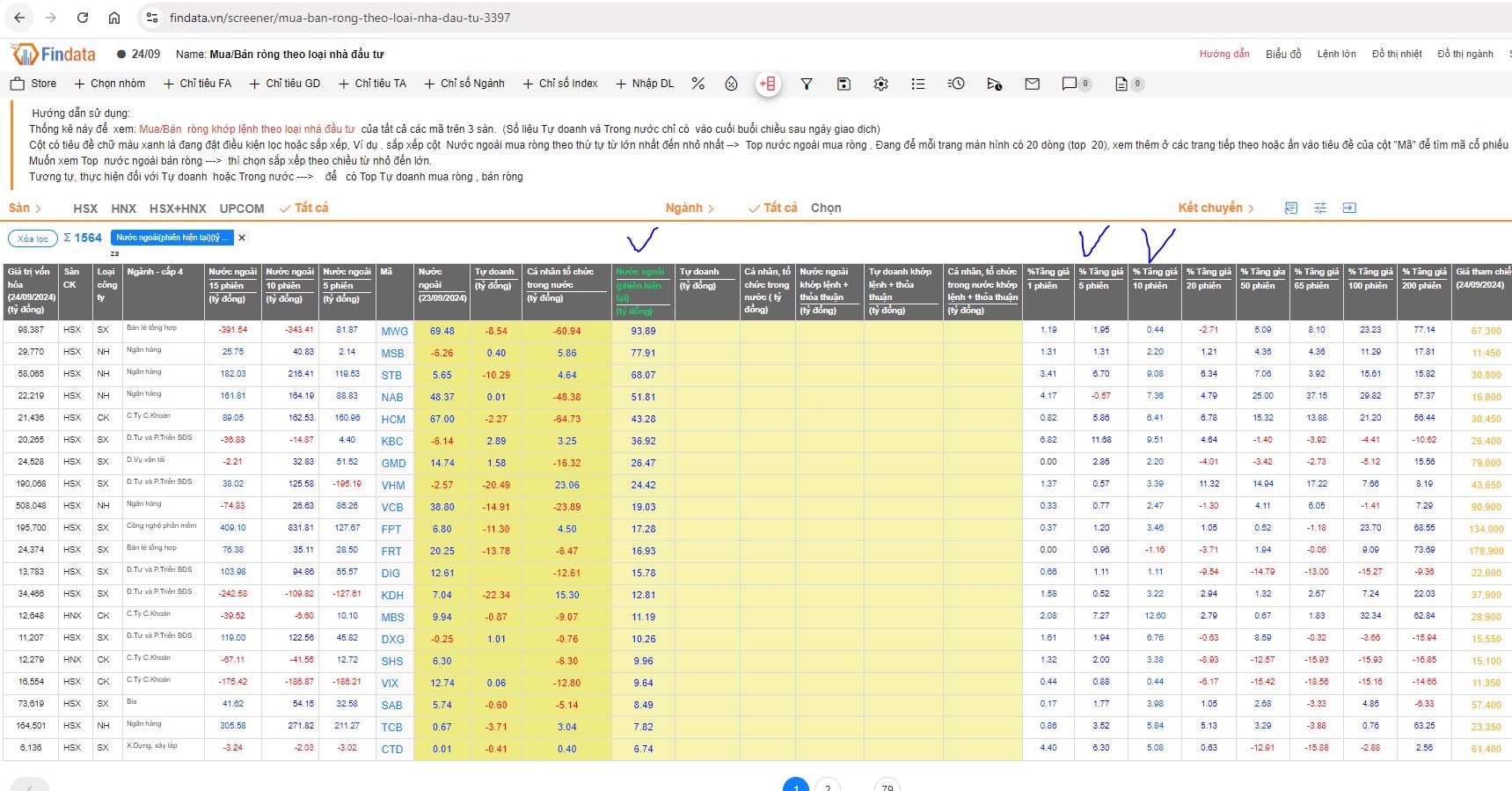This screenshot has height=791, width=1512.
Task: Open the document notes icon
Action: point(1121,84)
